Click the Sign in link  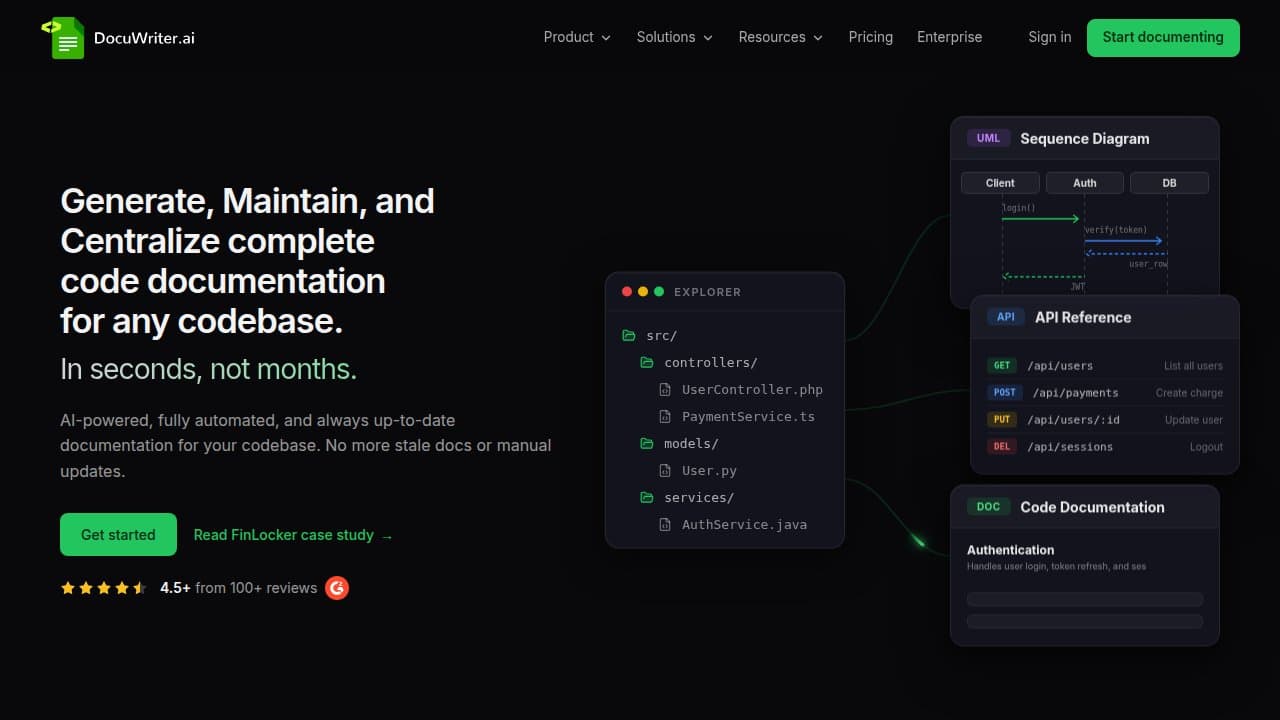(1050, 37)
